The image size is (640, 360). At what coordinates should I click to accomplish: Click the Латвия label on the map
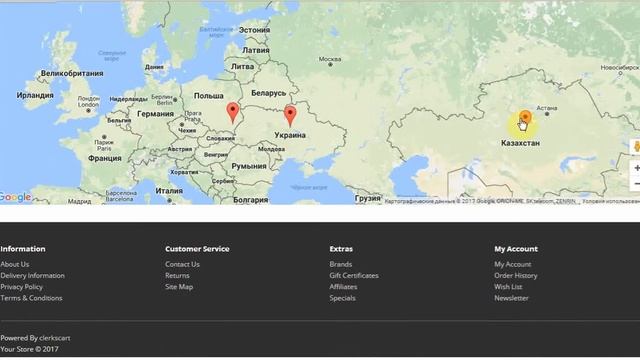[x=256, y=50]
